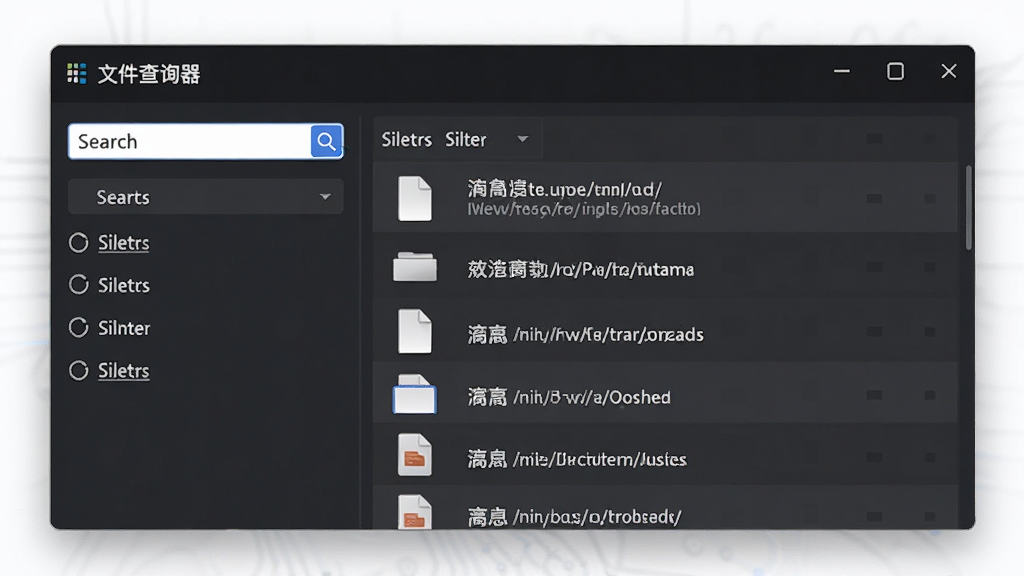The width and height of the screenshot is (1024, 576).
Task: Click the Siletrs header label
Action: point(406,139)
